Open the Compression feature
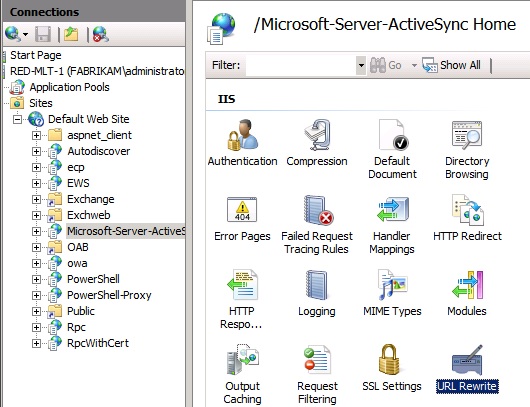530x407 pixels. pos(317,143)
